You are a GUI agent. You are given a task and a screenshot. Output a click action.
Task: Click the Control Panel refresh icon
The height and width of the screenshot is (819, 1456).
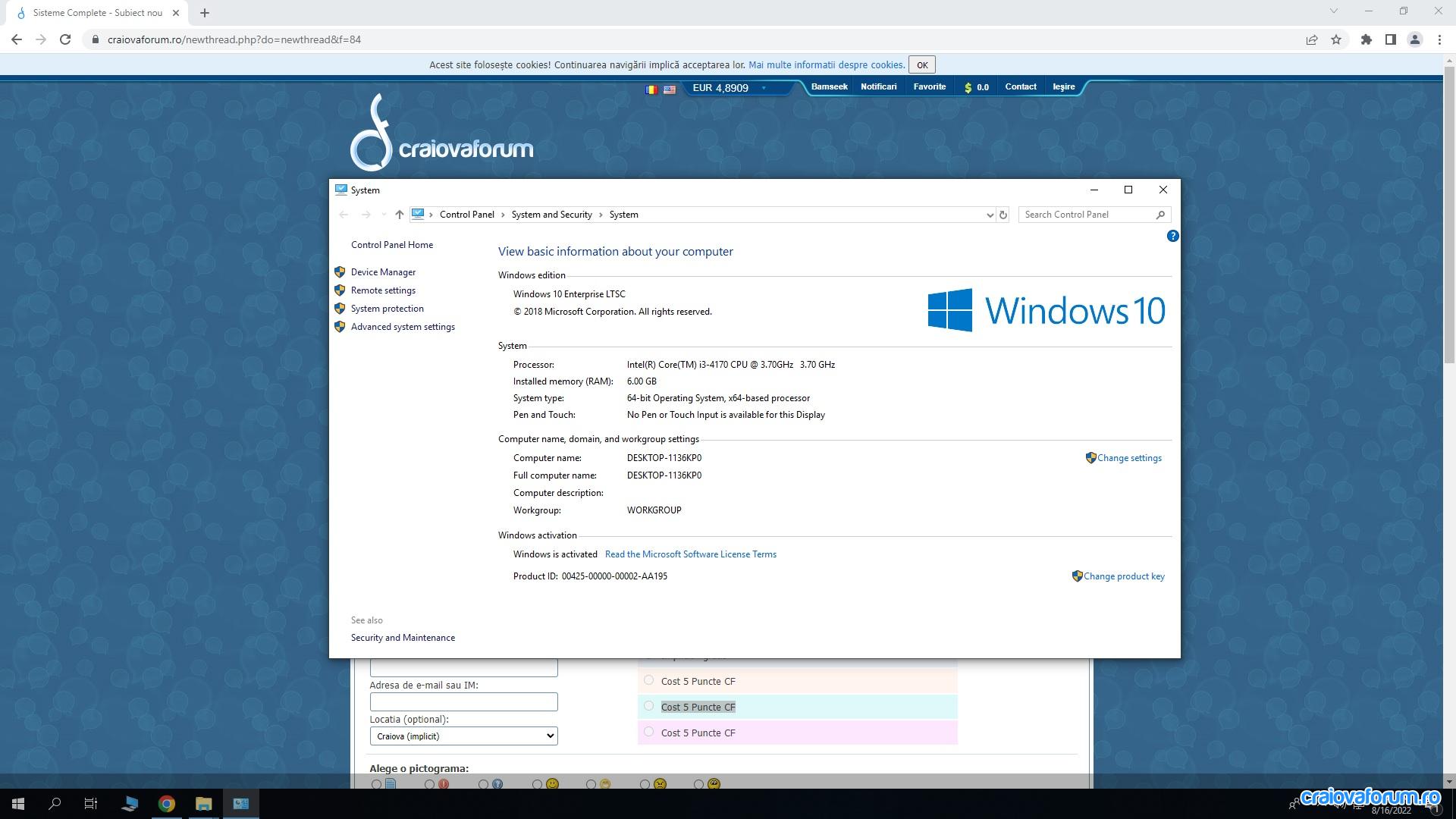[1003, 215]
